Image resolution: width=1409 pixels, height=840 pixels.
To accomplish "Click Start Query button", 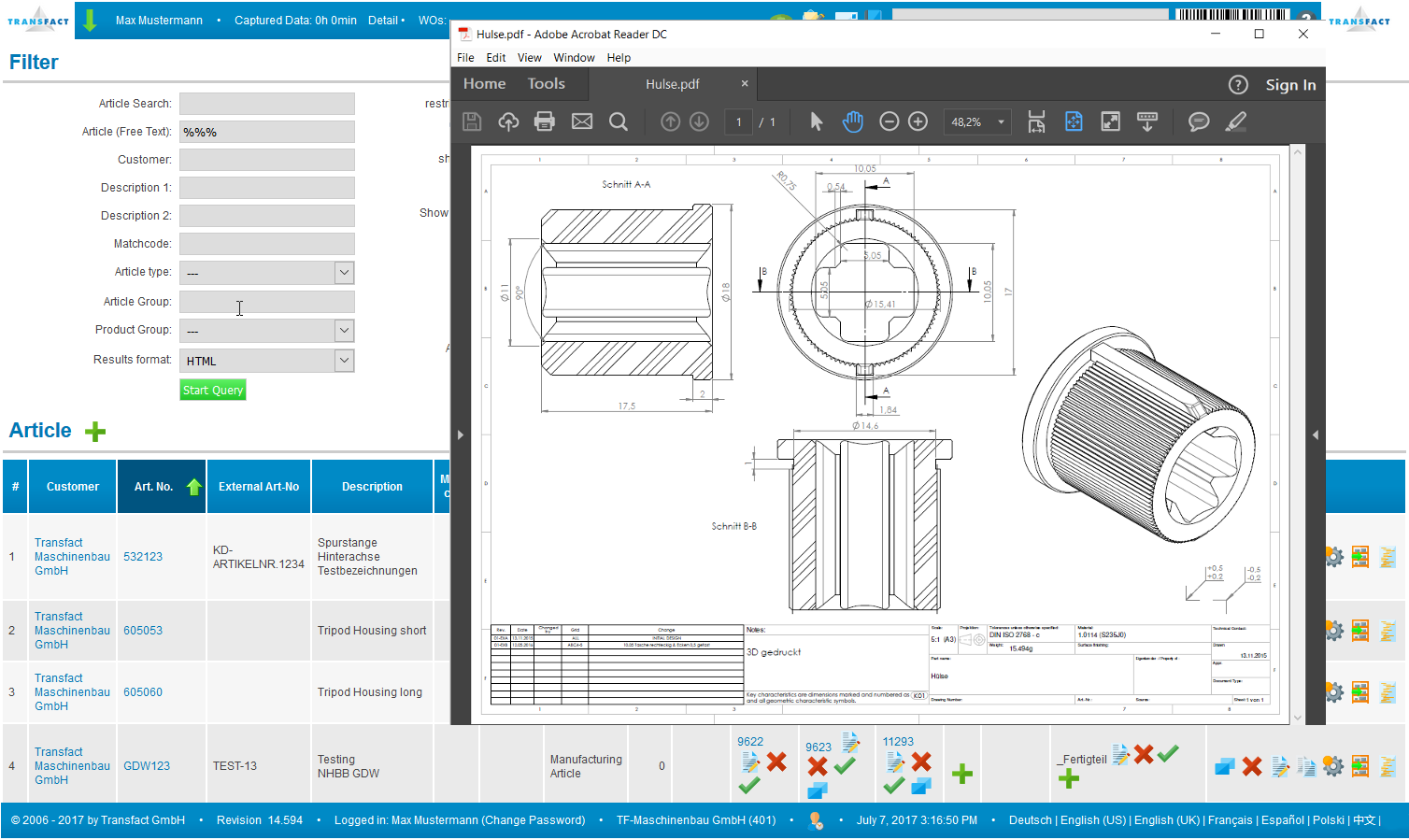I will pos(213,391).
